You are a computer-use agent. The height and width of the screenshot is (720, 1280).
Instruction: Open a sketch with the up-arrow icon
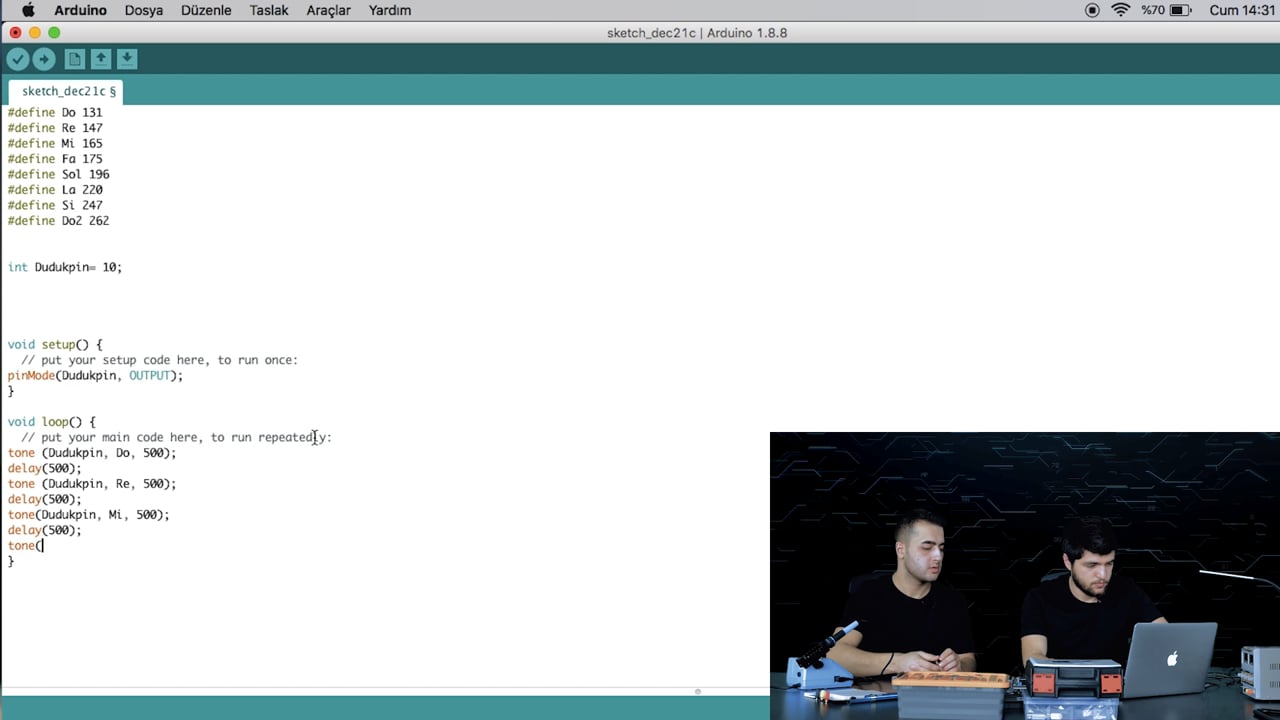point(101,59)
